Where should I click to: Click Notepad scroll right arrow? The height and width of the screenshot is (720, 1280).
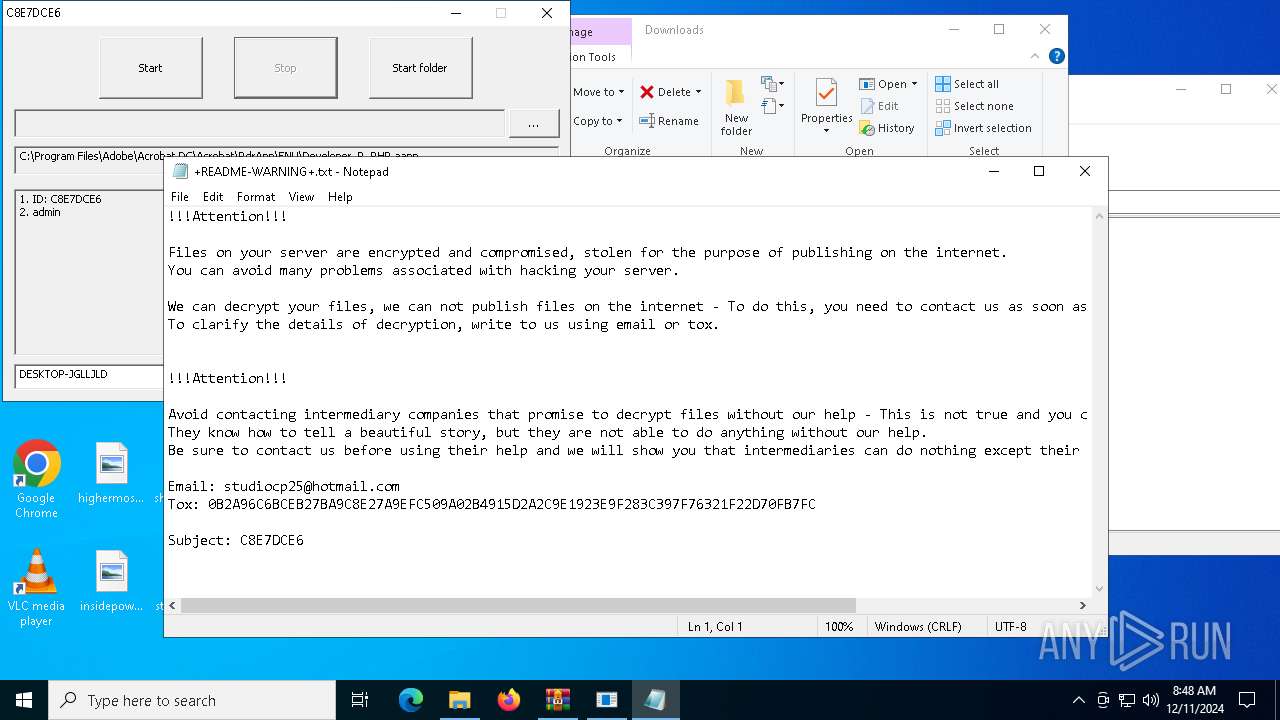1082,605
